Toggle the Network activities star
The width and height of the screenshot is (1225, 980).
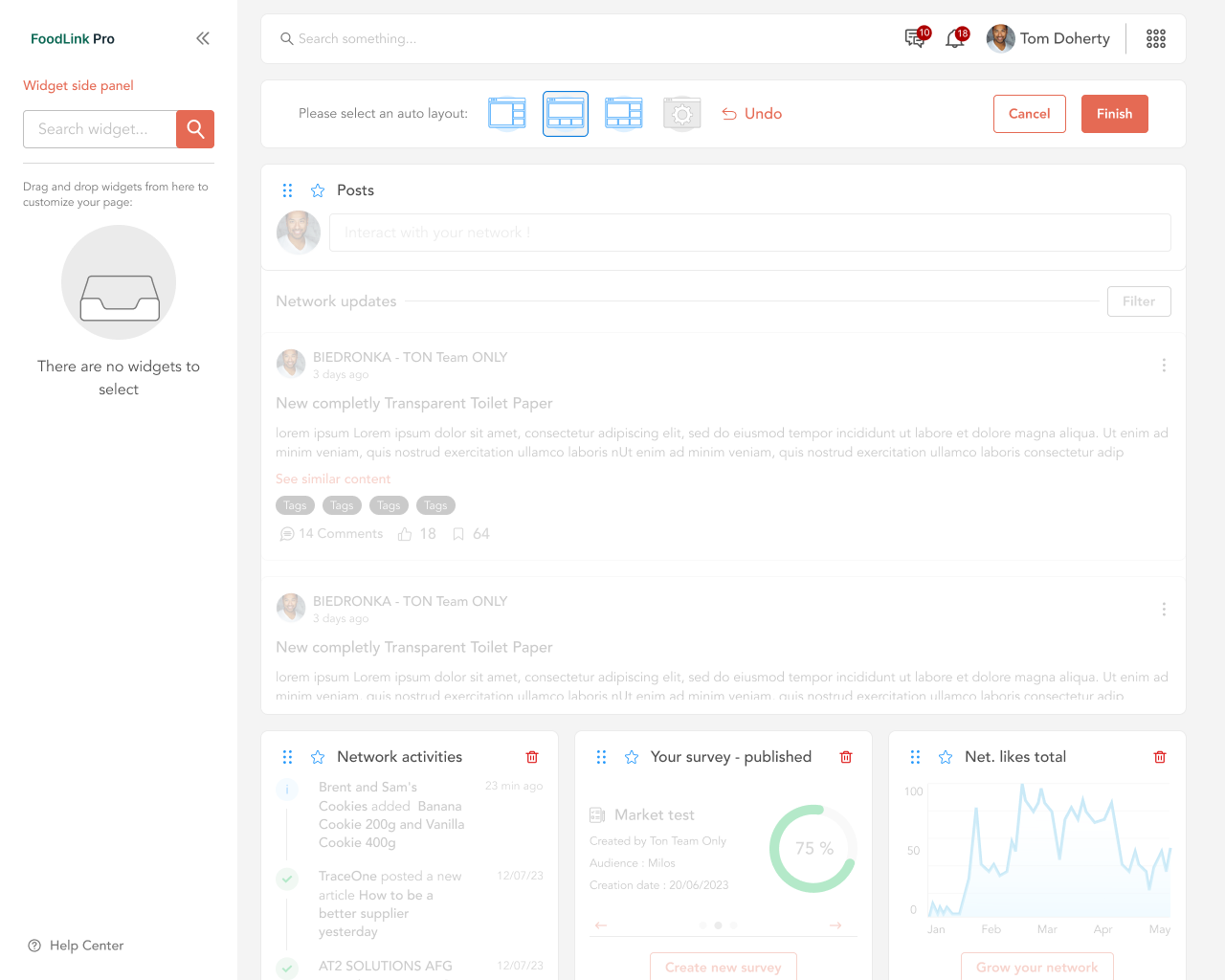pyautogui.click(x=318, y=757)
